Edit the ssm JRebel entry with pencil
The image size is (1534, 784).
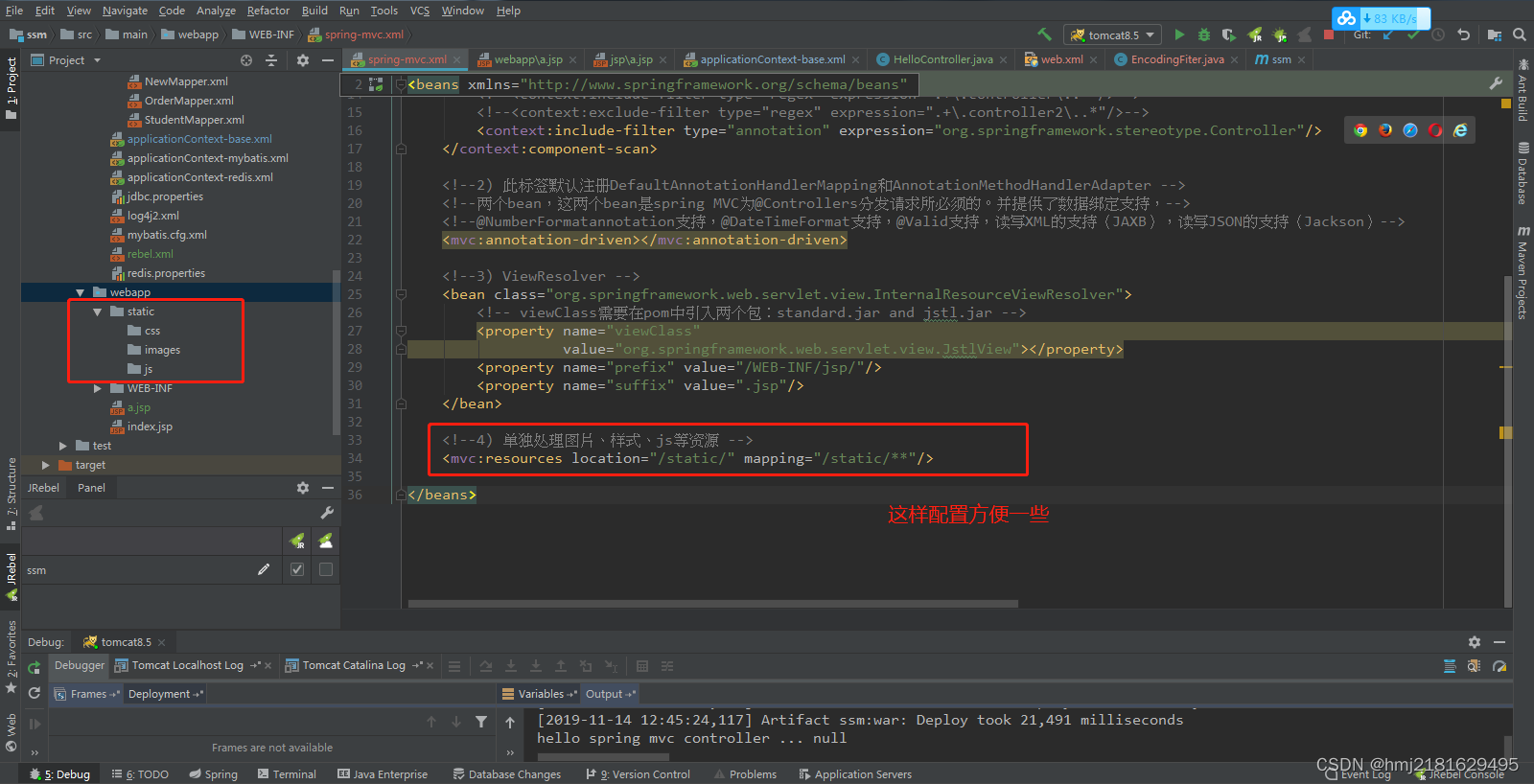pos(264,569)
